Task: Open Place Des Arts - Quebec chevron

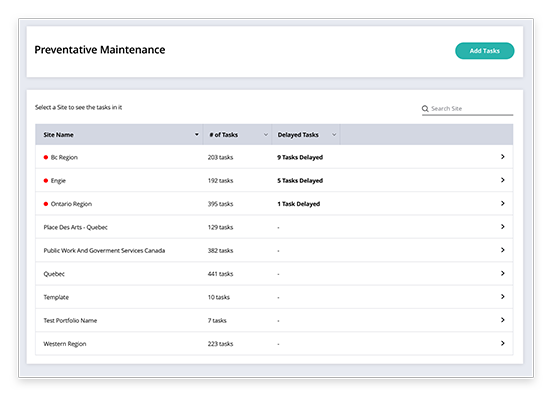Action: 503,226
